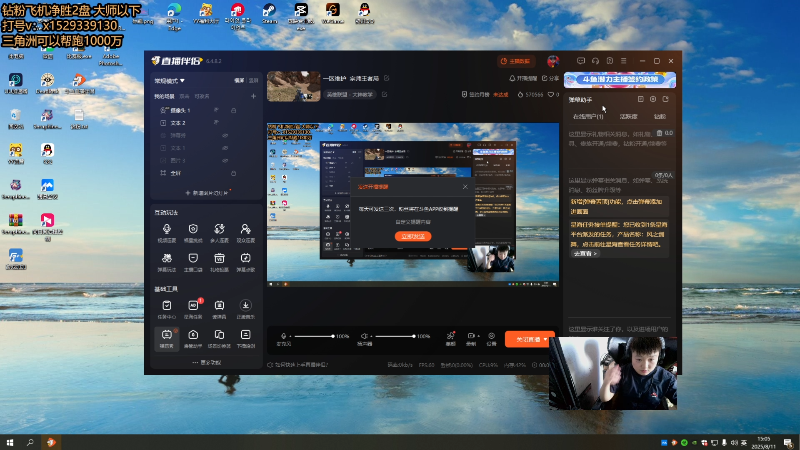Select the 钻粉 tab
The height and width of the screenshot is (450, 800).
pos(660,116)
